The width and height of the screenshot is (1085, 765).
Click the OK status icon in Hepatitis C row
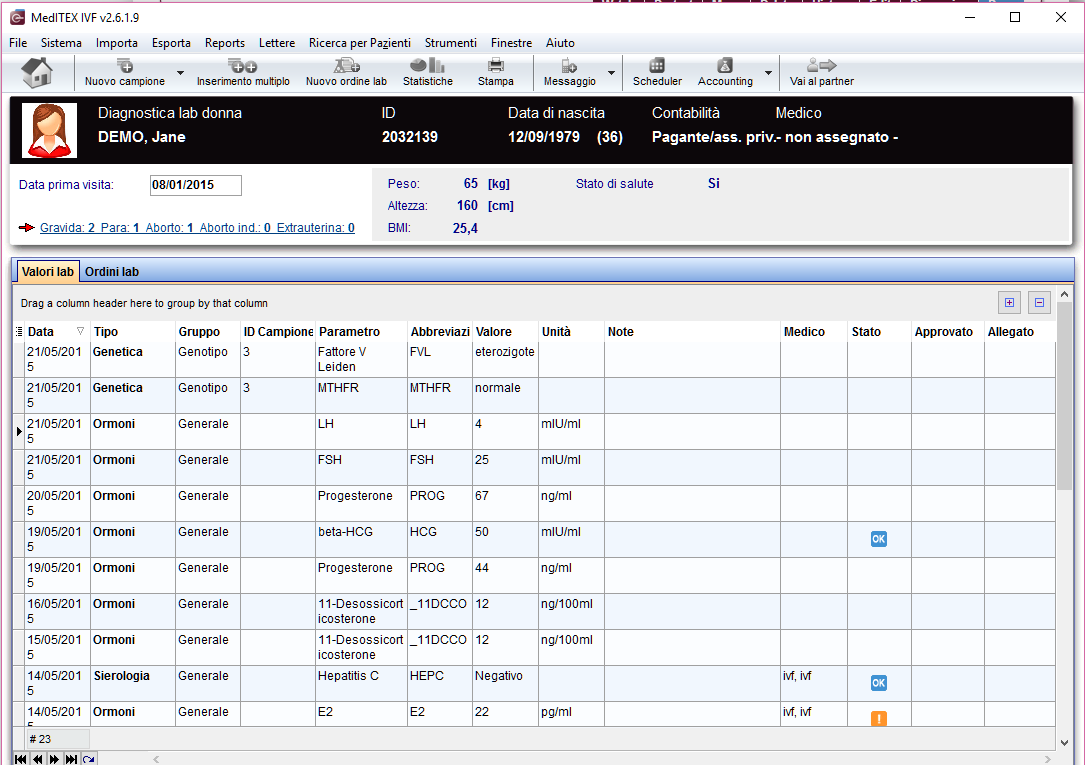coord(879,683)
